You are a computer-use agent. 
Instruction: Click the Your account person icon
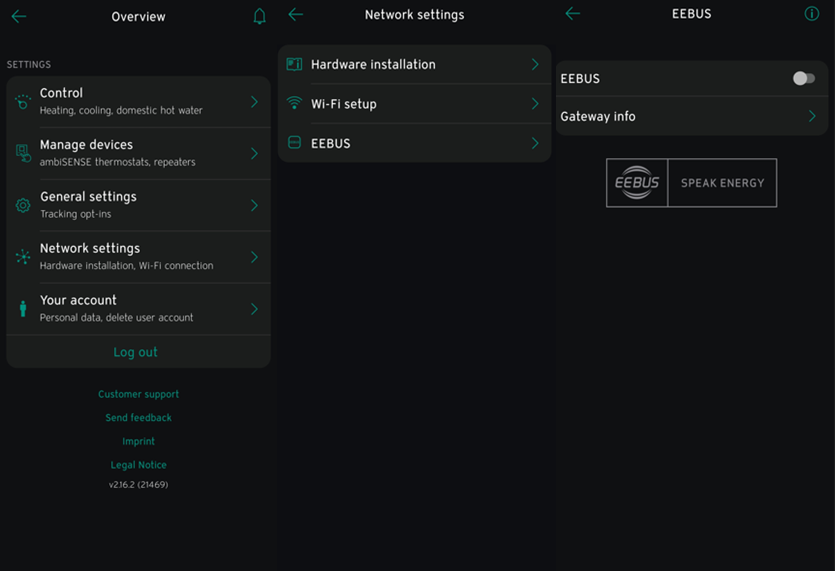(23, 309)
